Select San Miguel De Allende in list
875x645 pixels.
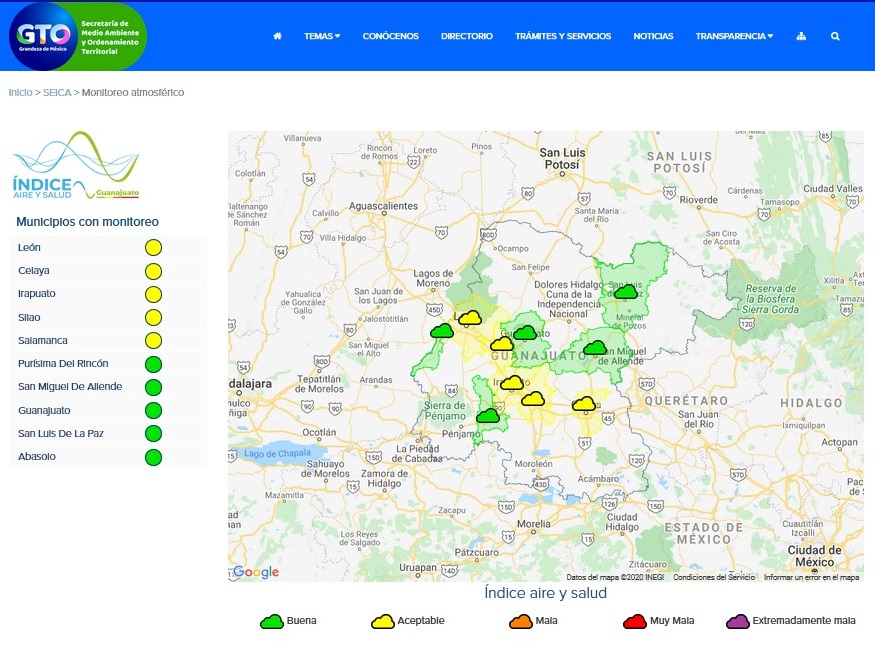point(109,387)
